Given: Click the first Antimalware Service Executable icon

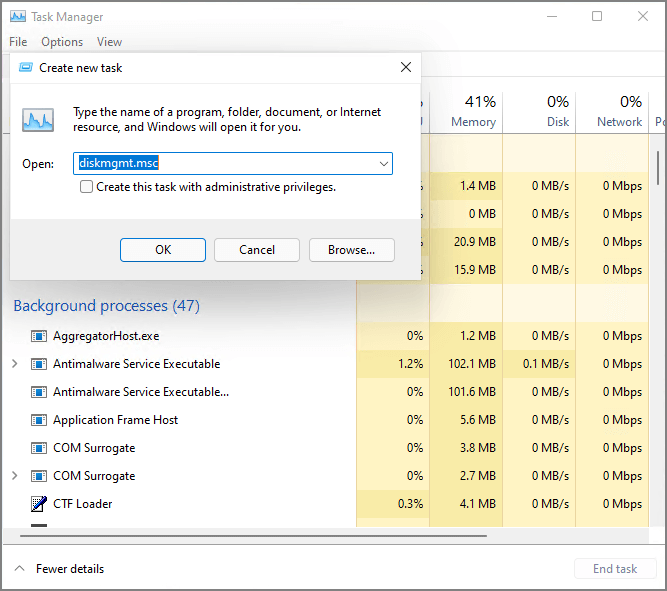Looking at the screenshot, I should [x=39, y=364].
